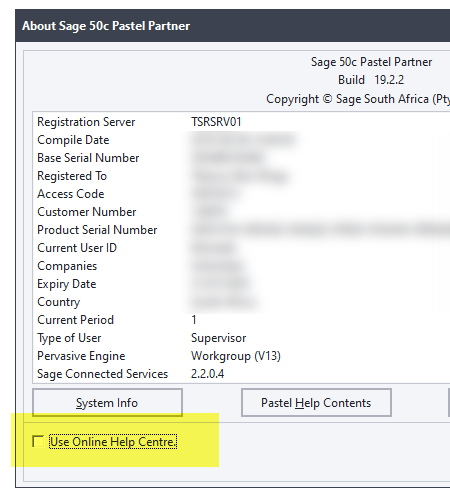Select the Current Period value 1
Viewport: 450px width, 492px height.
click(194, 320)
